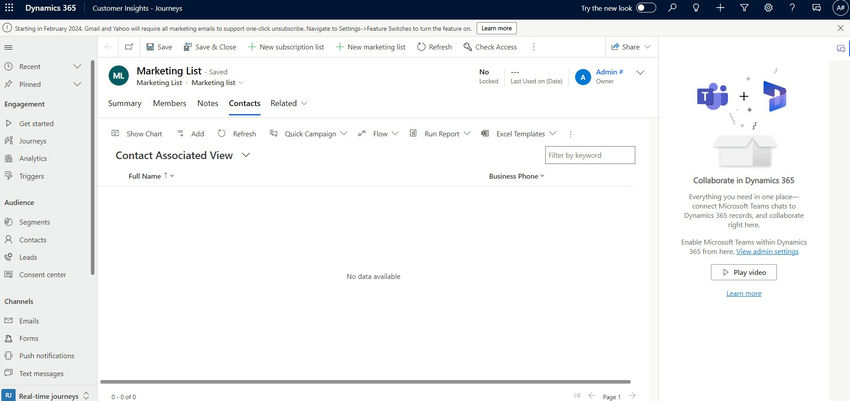This screenshot has height=401, width=850.
Task: Open the Excel Templates dropdown
Action: [x=519, y=134]
